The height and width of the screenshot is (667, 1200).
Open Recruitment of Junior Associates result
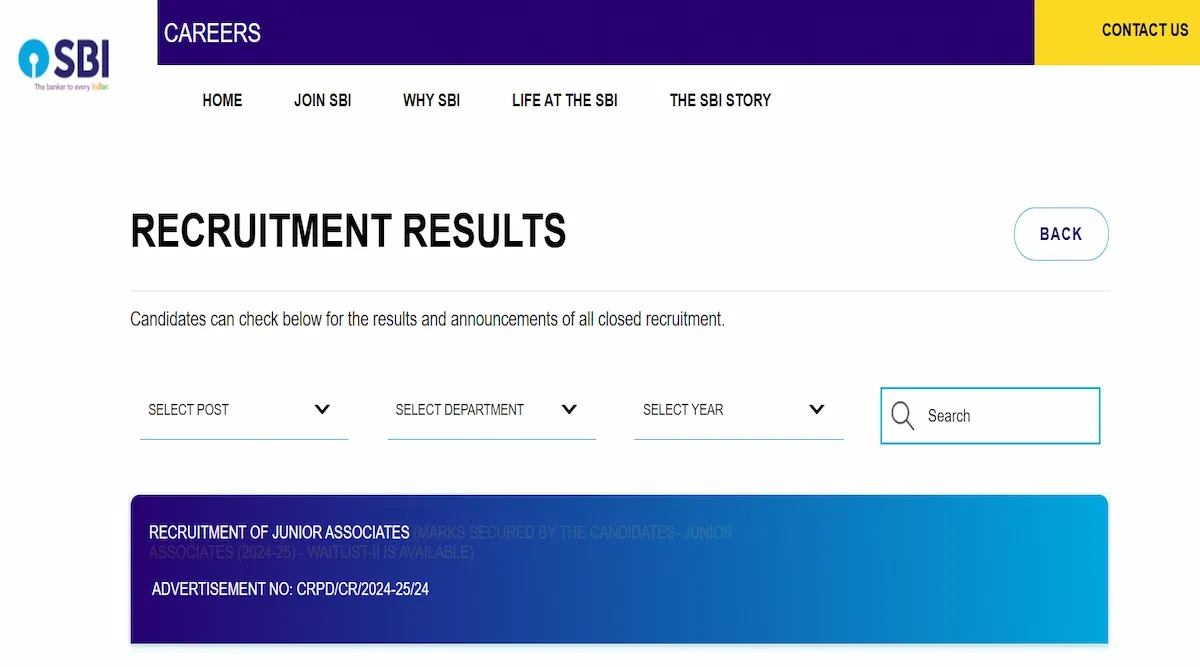click(279, 532)
